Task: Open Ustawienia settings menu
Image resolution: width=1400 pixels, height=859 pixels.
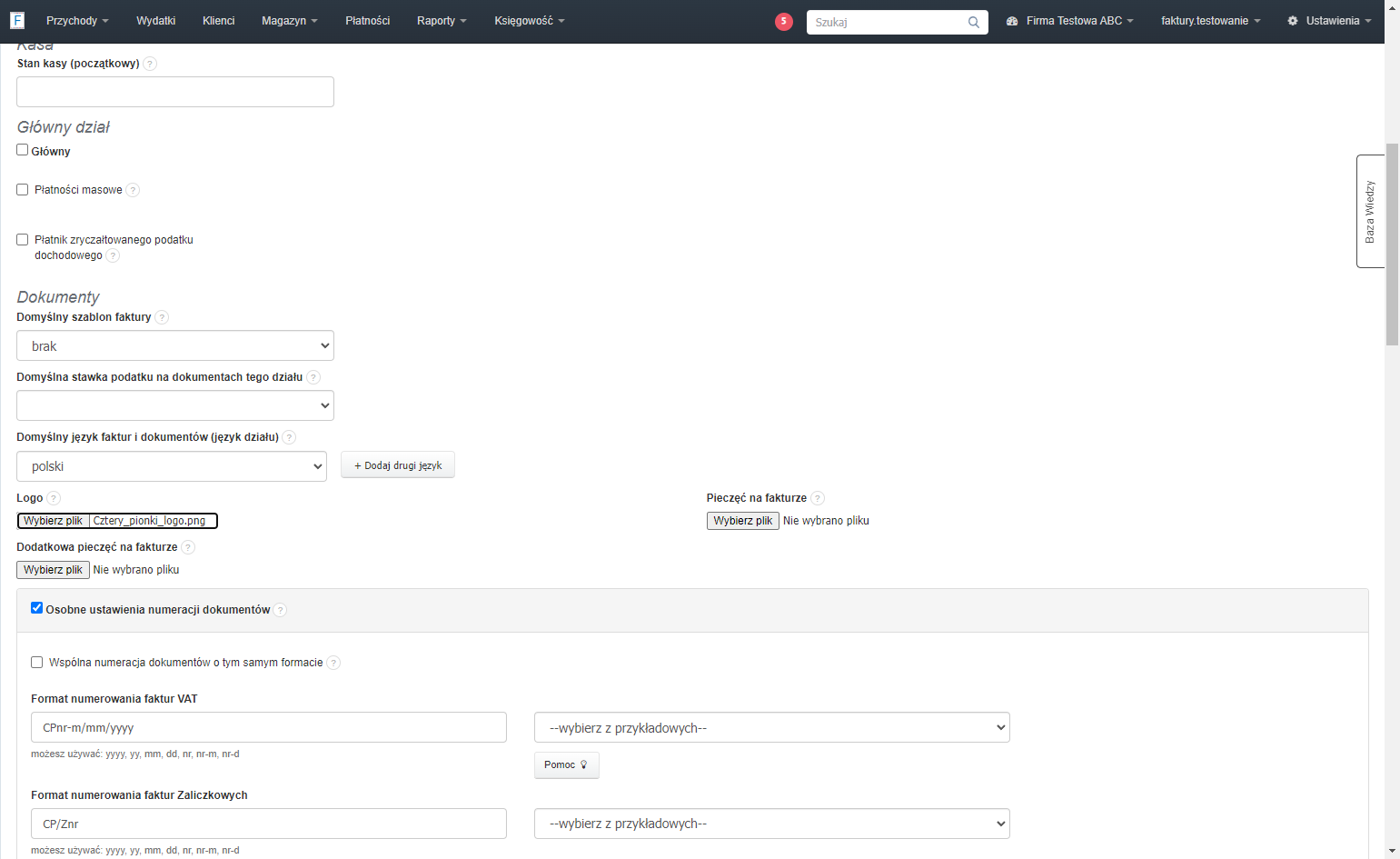Action: click(x=1329, y=21)
